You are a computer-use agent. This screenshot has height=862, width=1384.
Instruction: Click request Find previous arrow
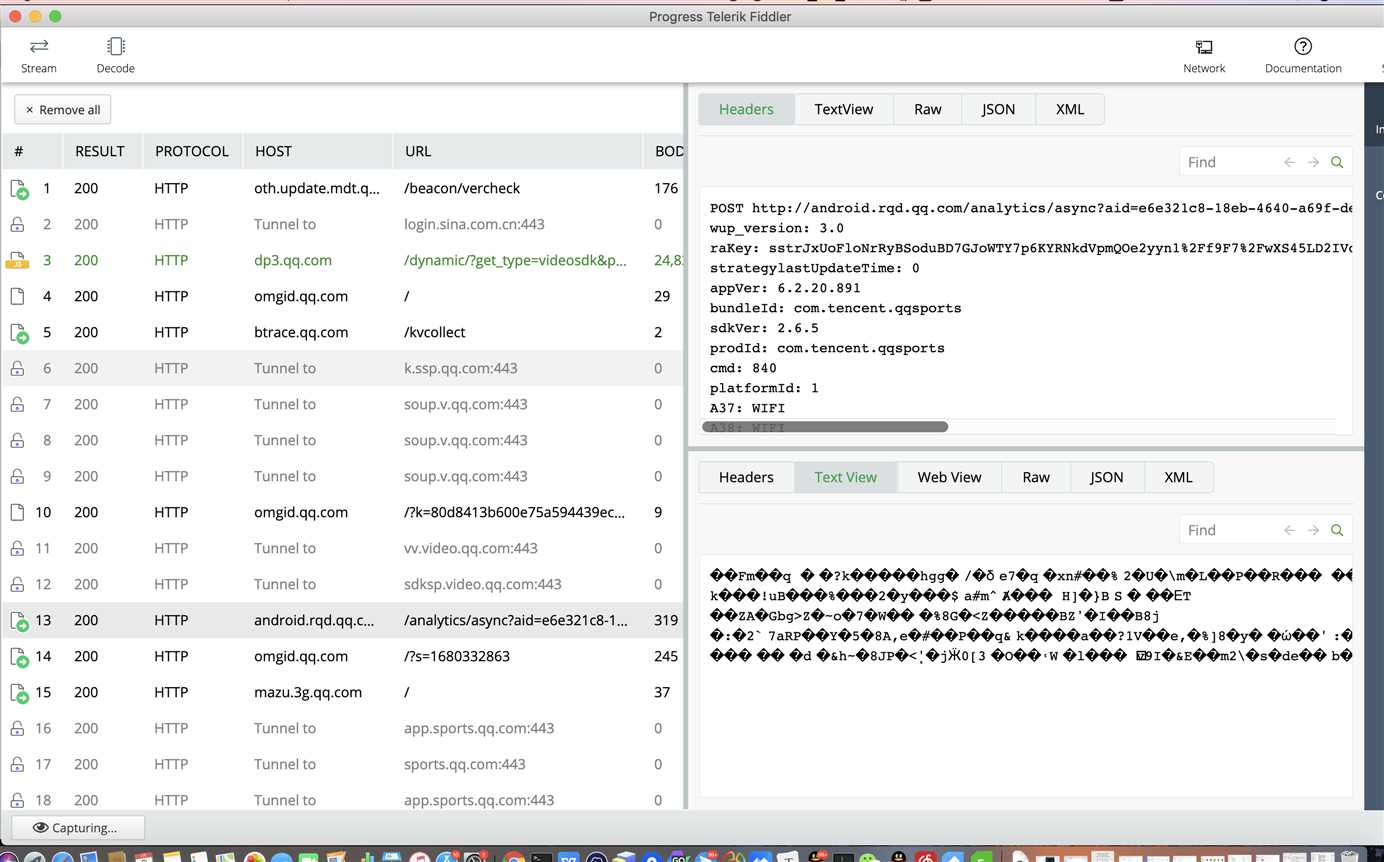(x=1289, y=162)
